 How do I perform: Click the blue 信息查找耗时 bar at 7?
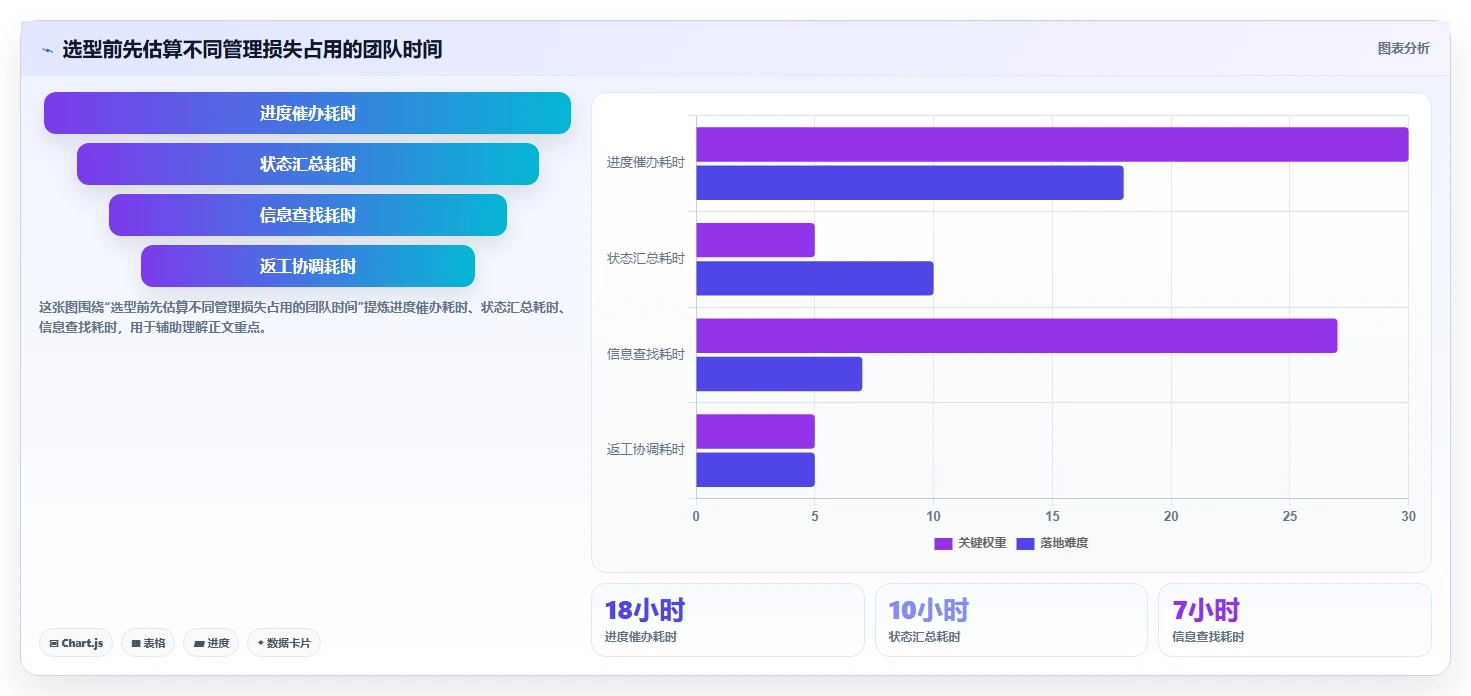(x=779, y=374)
